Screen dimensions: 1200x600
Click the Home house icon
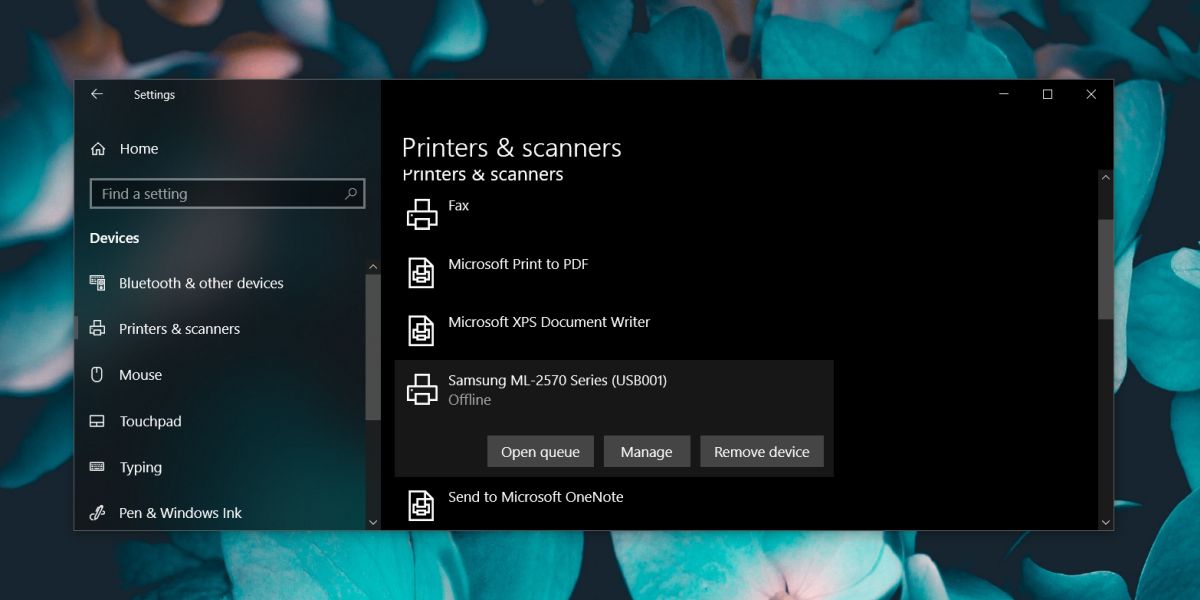98,149
